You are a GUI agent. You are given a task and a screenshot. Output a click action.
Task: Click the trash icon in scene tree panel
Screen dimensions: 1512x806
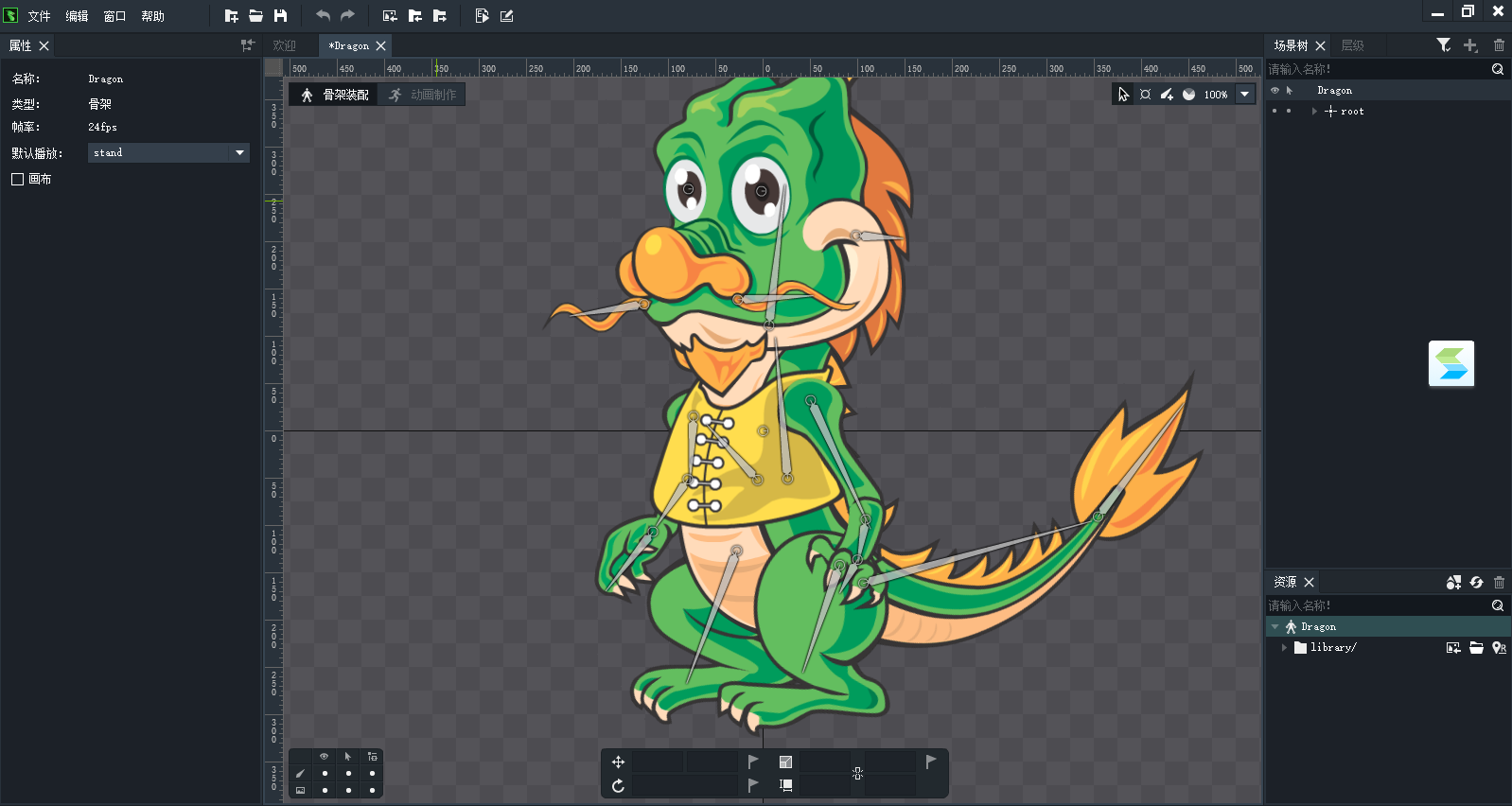point(1499,45)
